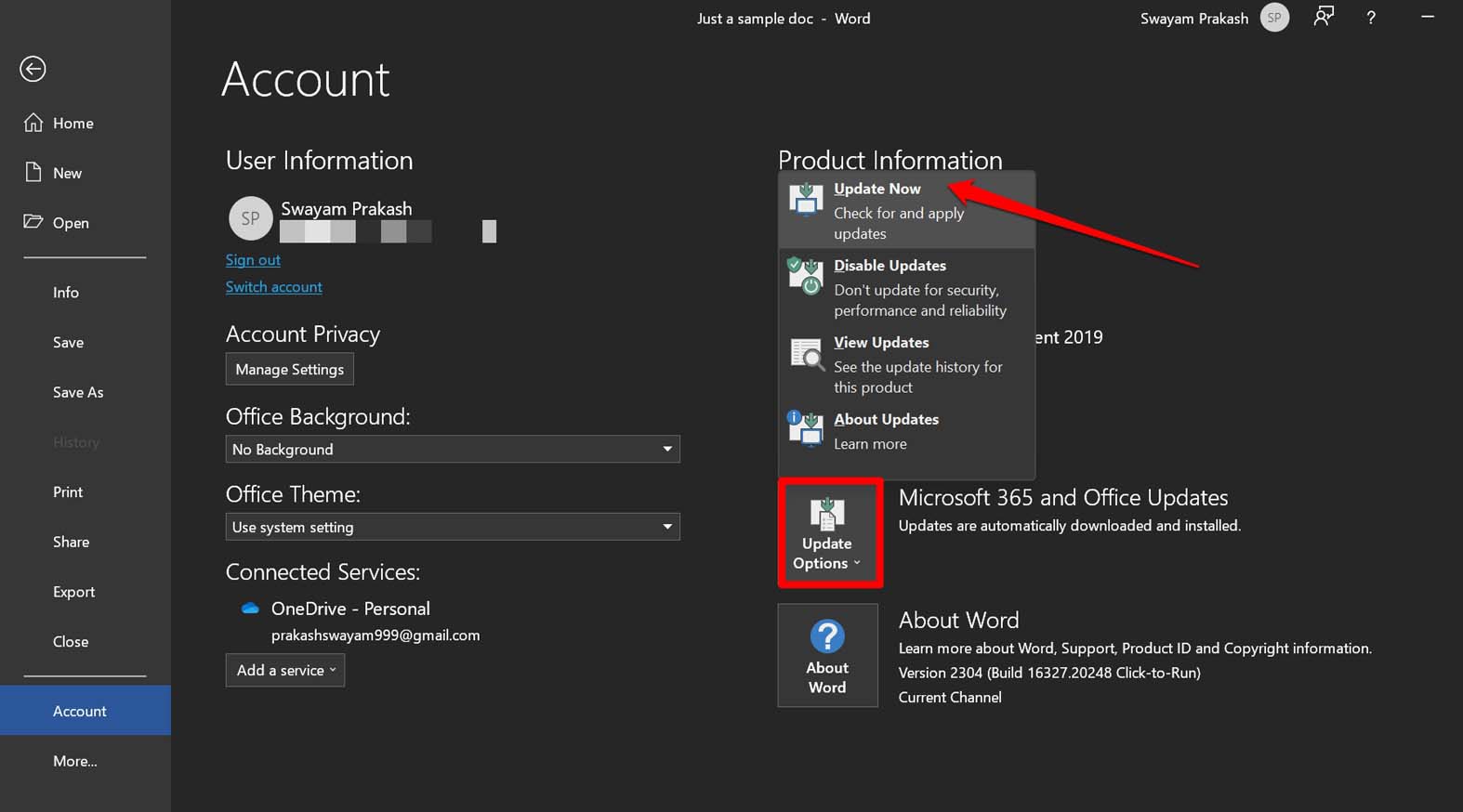The image size is (1463, 812).
Task: Choose Disable Updates from the menu
Action: click(x=906, y=287)
